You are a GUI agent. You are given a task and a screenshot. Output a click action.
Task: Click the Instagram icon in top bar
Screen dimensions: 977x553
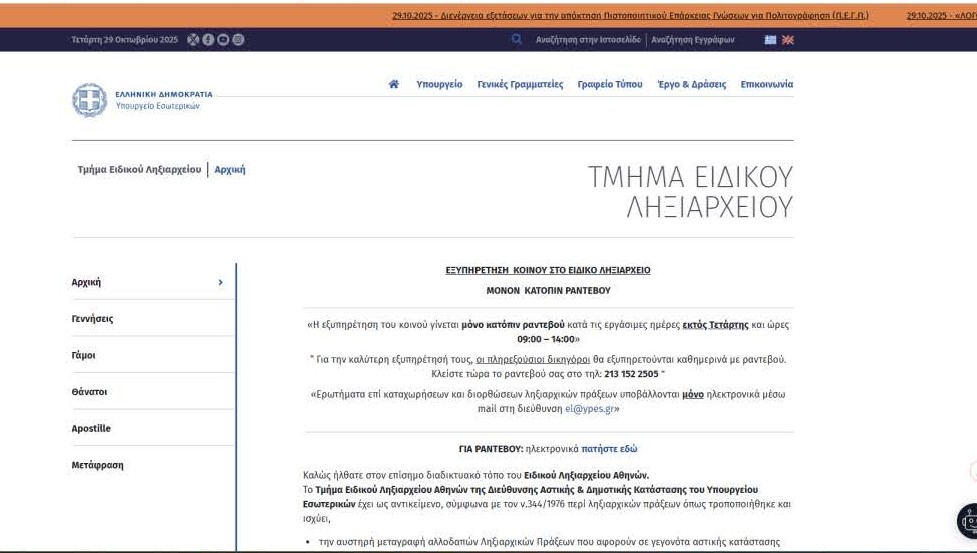point(238,40)
